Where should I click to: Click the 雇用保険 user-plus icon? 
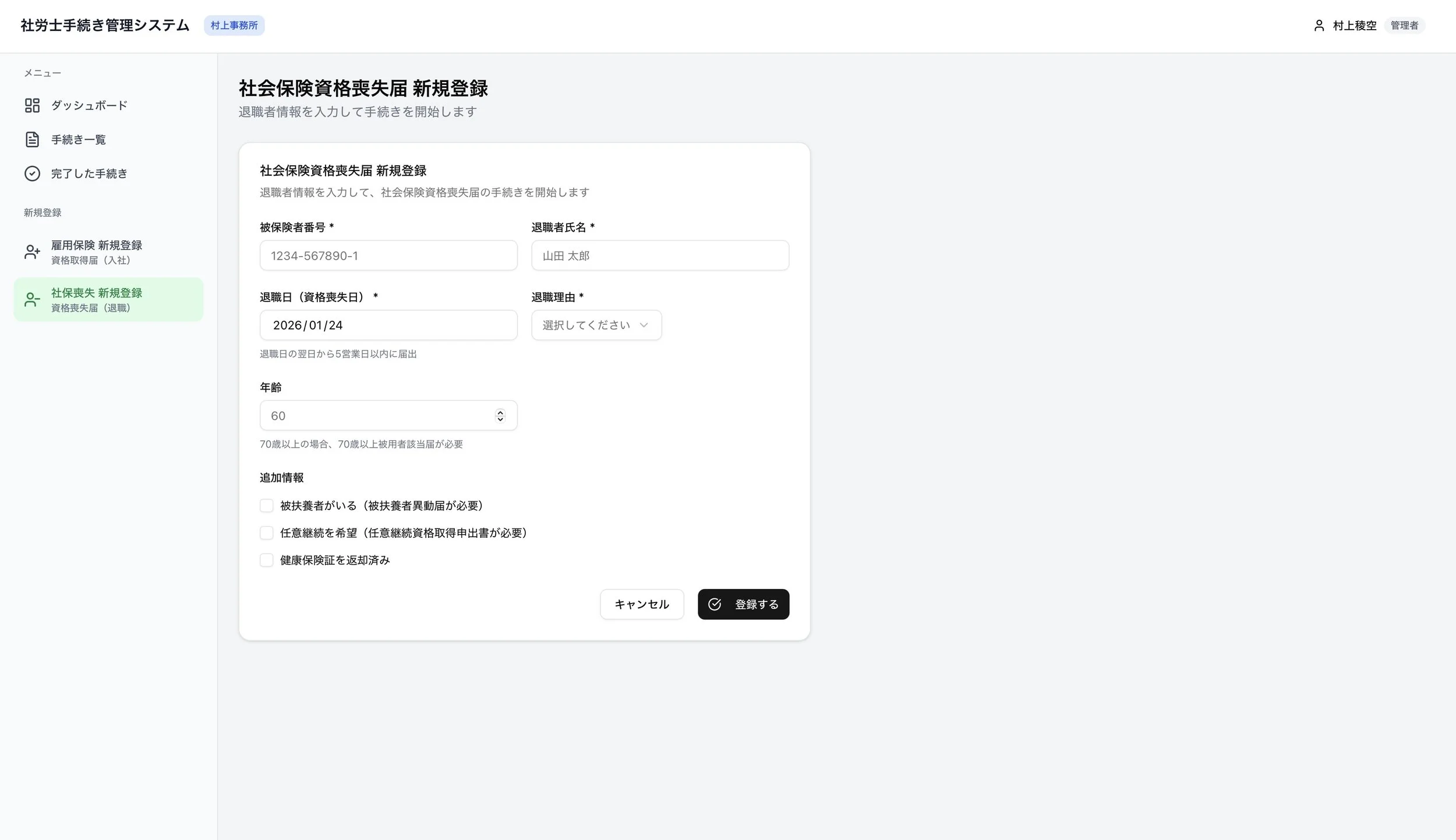pyautogui.click(x=32, y=252)
